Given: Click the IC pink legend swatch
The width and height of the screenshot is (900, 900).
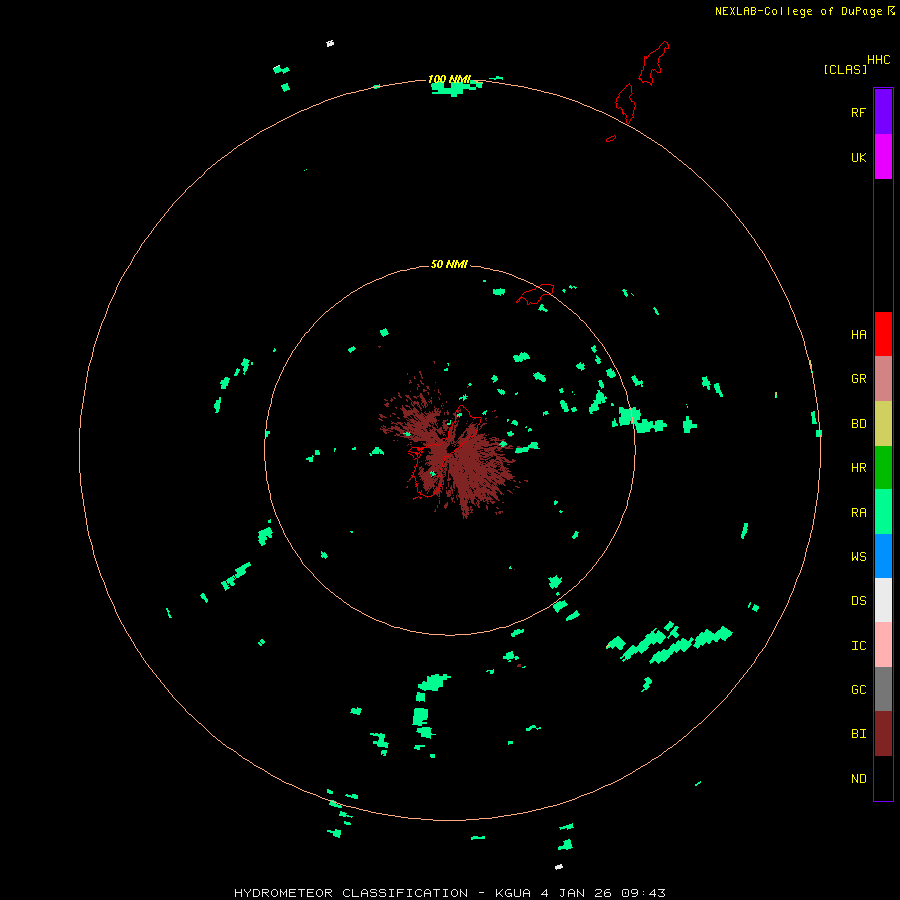Looking at the screenshot, I should tap(883, 645).
